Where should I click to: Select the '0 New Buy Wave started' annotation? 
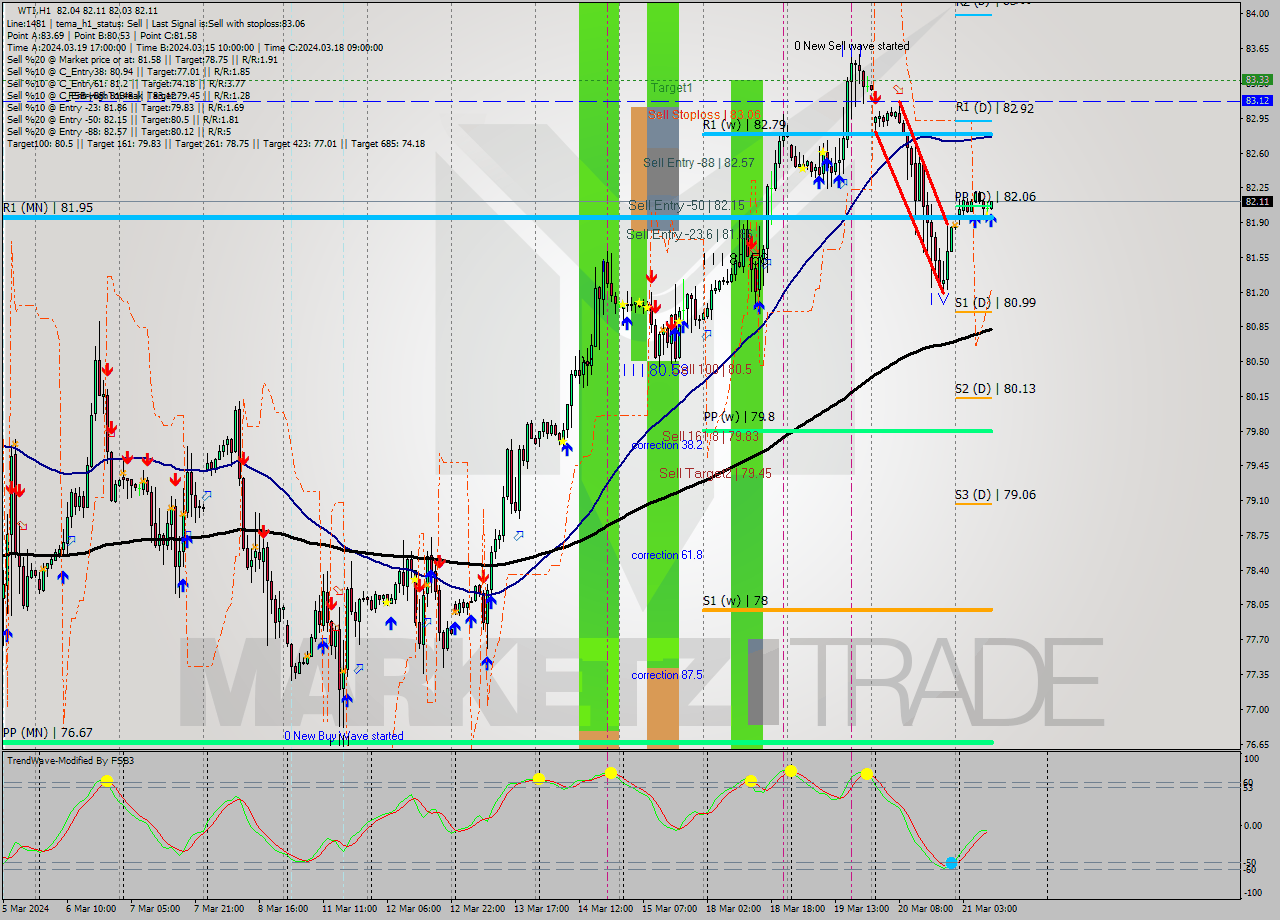coord(344,736)
